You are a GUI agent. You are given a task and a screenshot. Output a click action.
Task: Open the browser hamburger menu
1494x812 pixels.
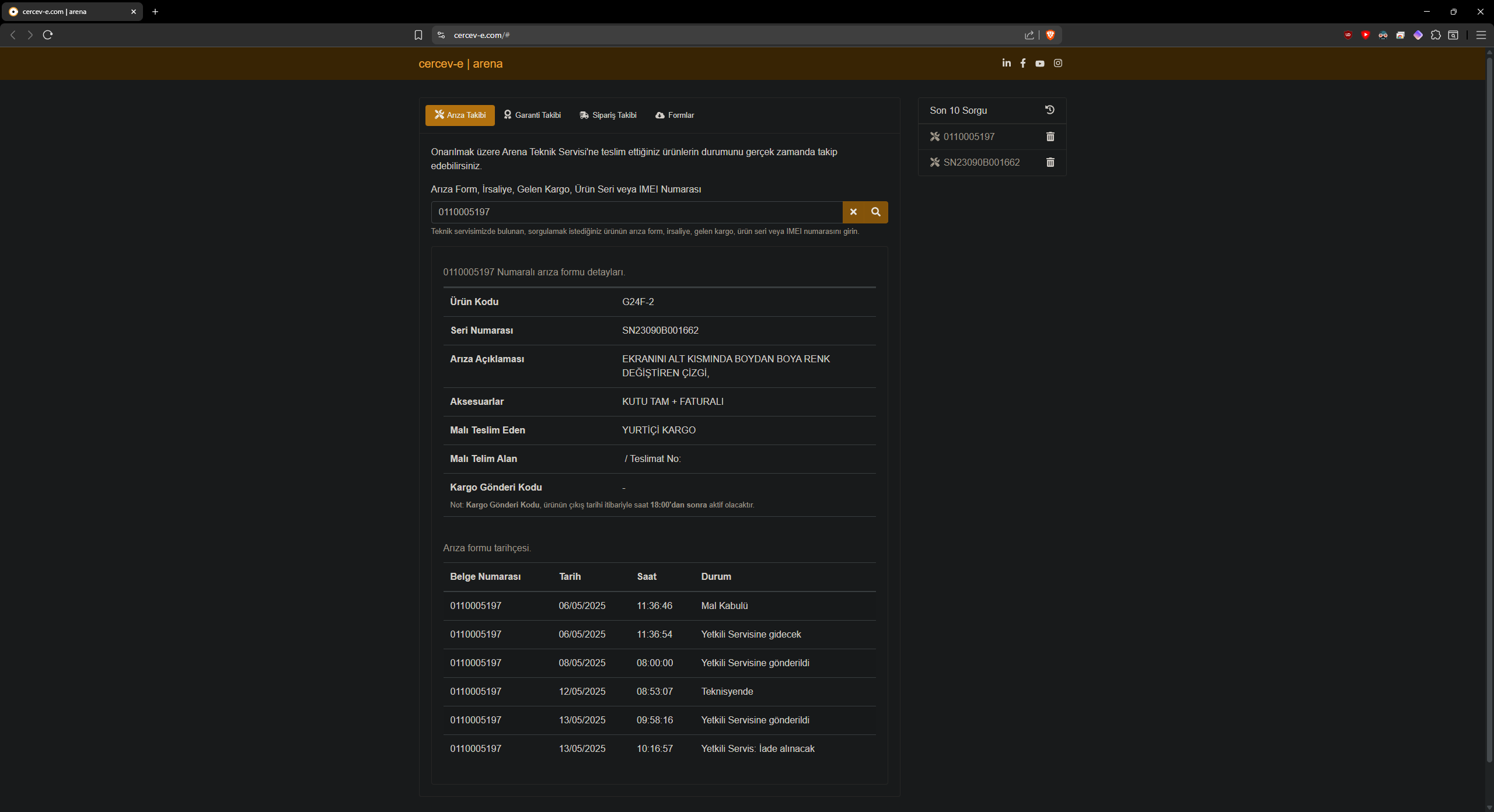tap(1481, 35)
